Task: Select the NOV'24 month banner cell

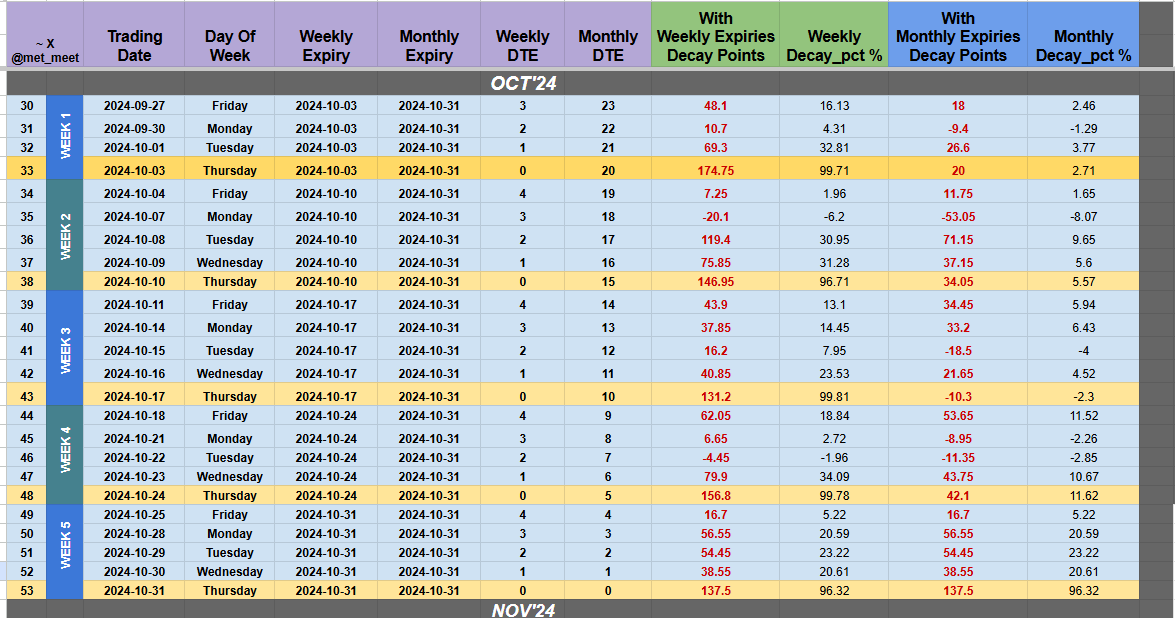Action: pos(523,610)
